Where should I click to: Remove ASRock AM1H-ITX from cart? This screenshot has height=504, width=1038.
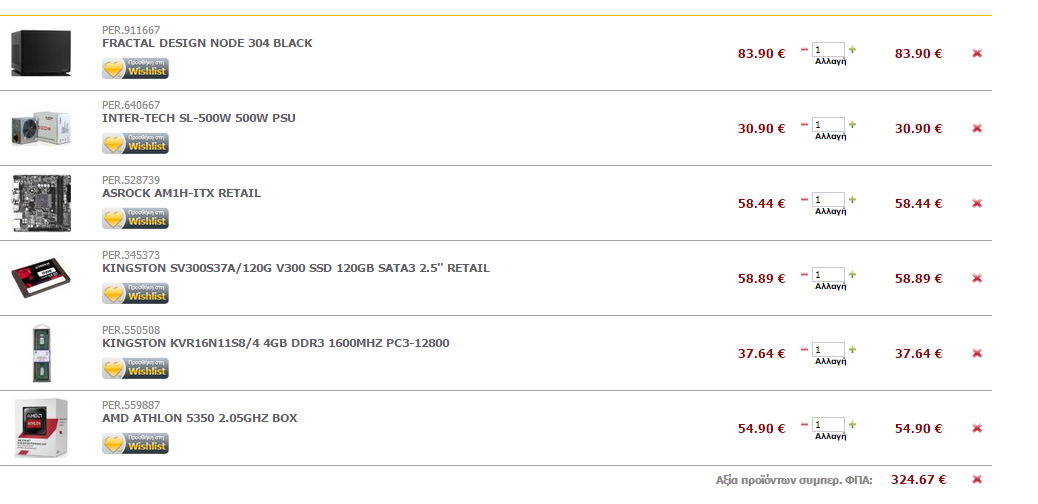point(976,203)
